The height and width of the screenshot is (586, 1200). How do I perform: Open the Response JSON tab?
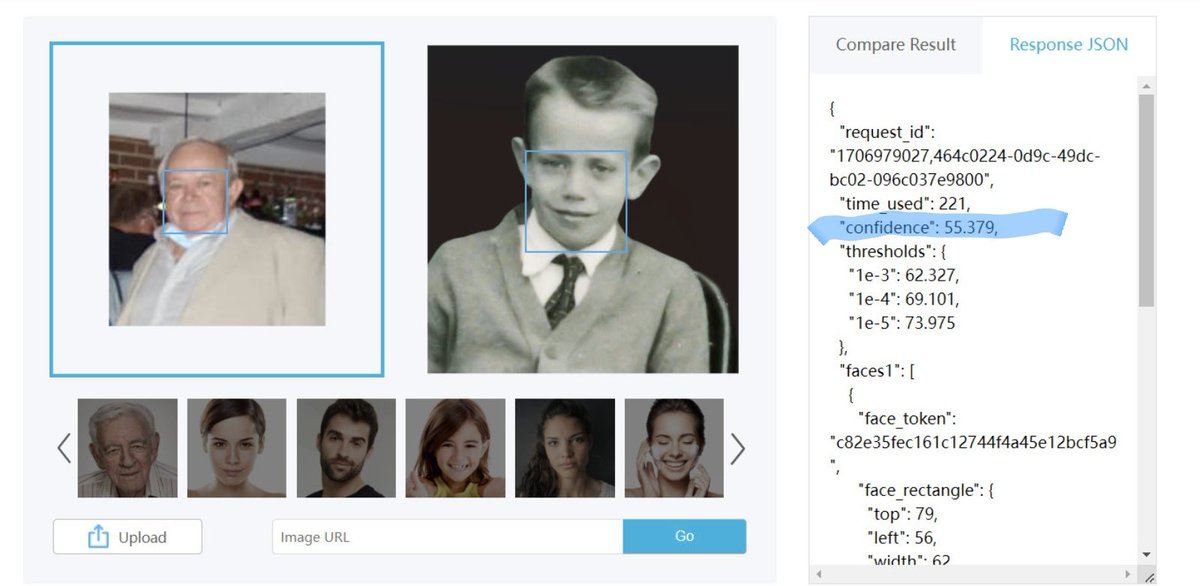(x=1068, y=45)
